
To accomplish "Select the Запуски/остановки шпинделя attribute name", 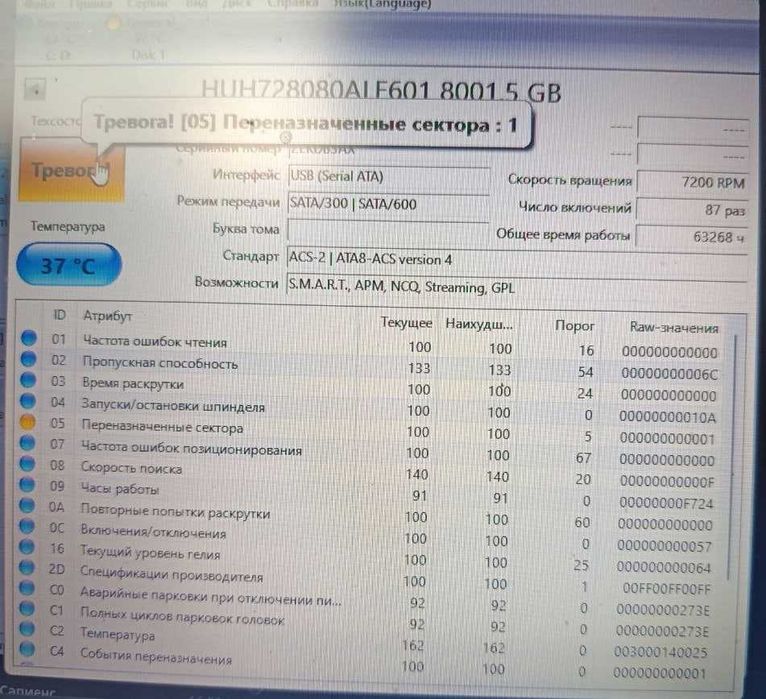I will pos(173,405).
